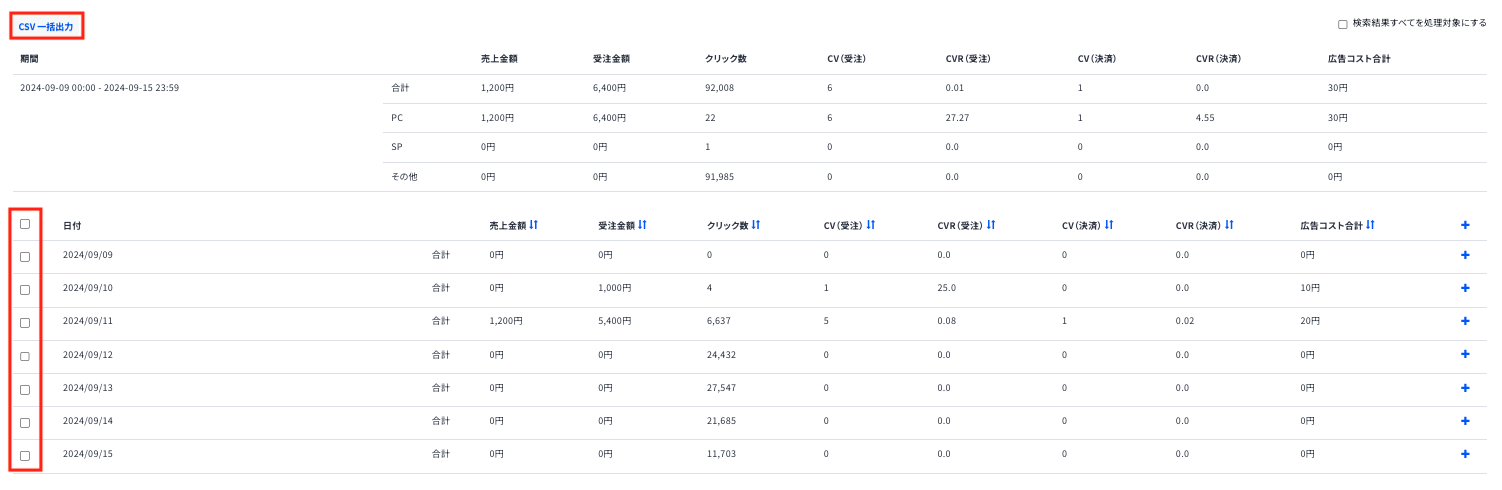1502x490 pixels.
Task: Expand the 2024/09/12 row details
Action: 1465,354
